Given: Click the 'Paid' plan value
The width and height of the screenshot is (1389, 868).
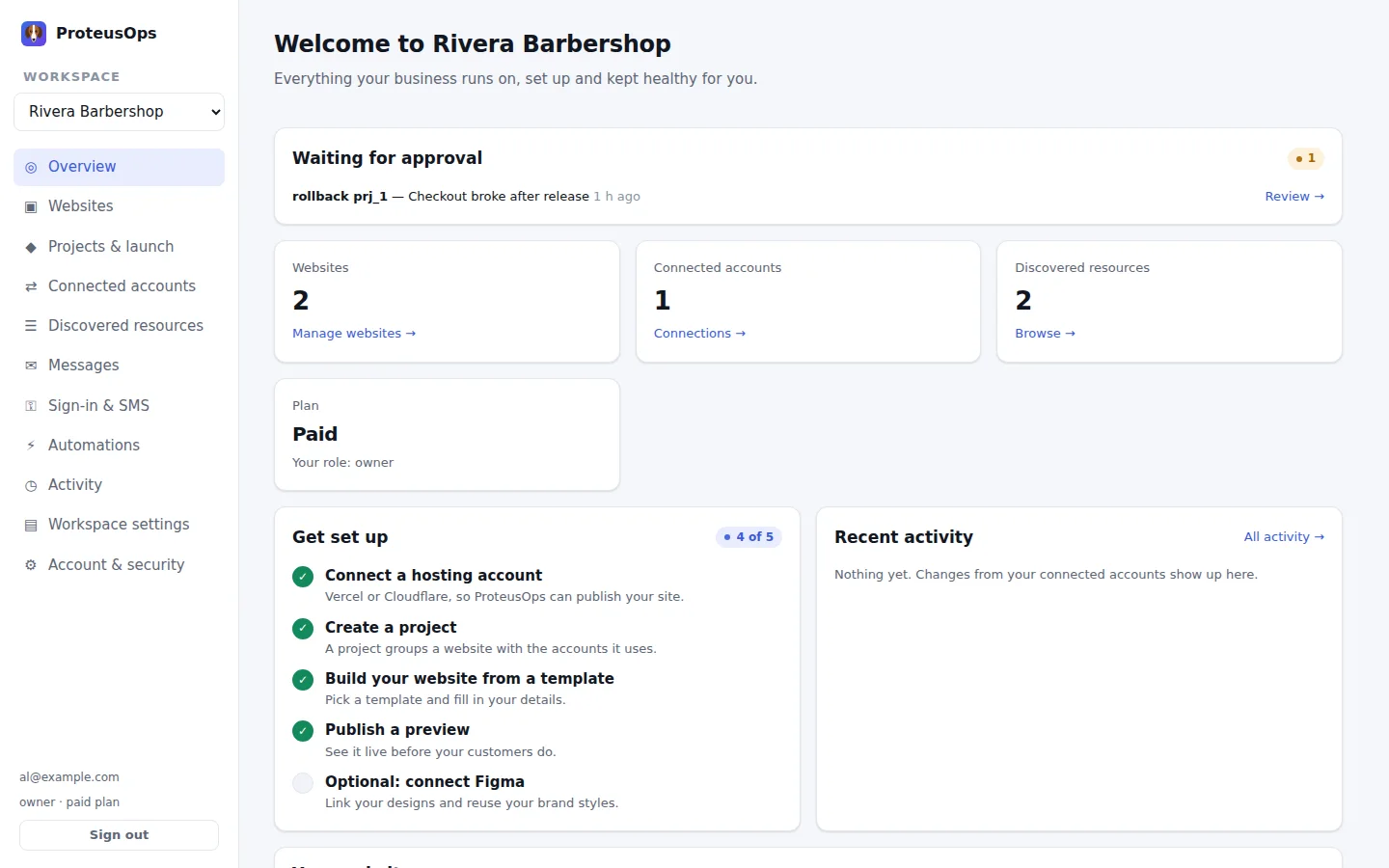Looking at the screenshot, I should (x=314, y=434).
